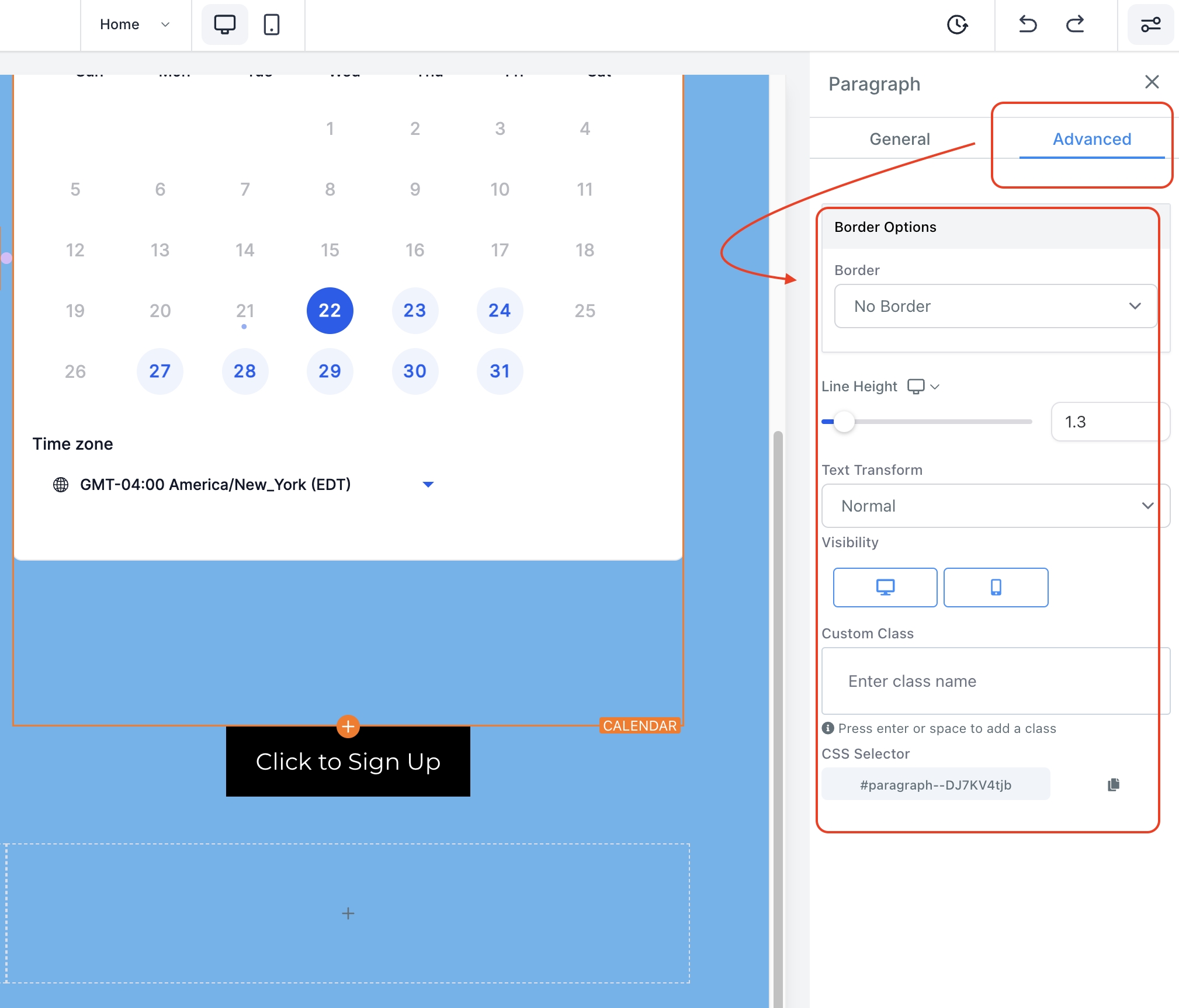
Task: Open version history clock icon
Action: (957, 25)
